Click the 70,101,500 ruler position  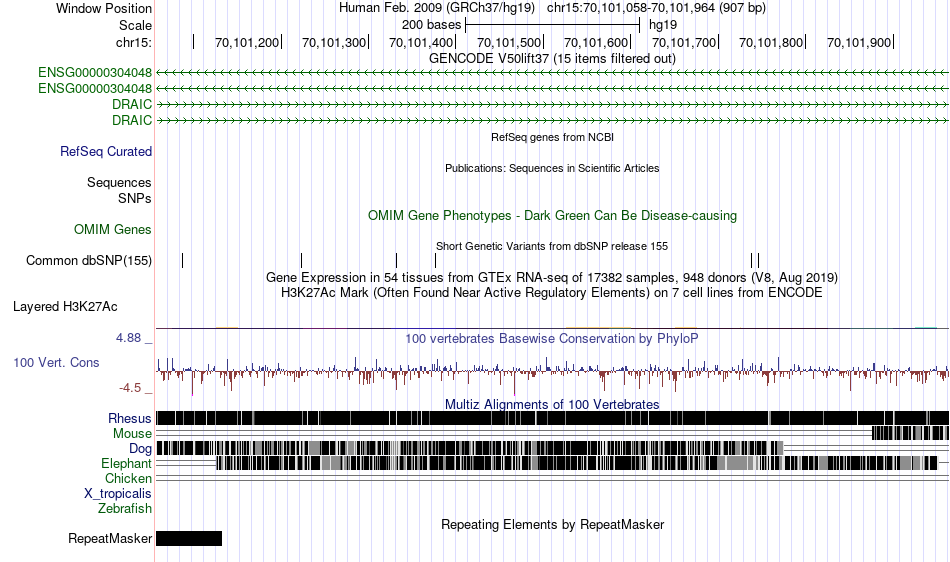[x=509, y=42]
